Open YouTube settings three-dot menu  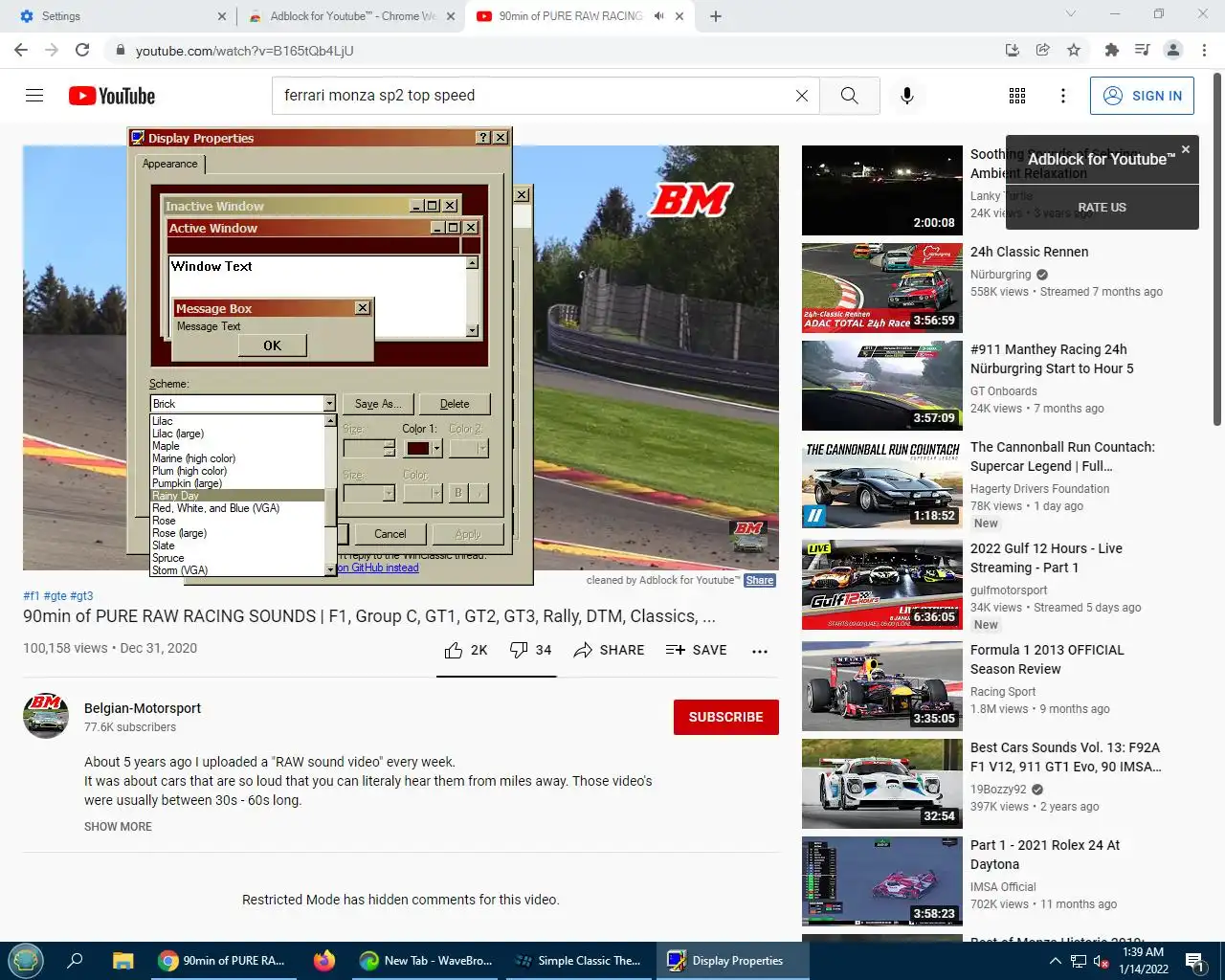(x=1063, y=96)
